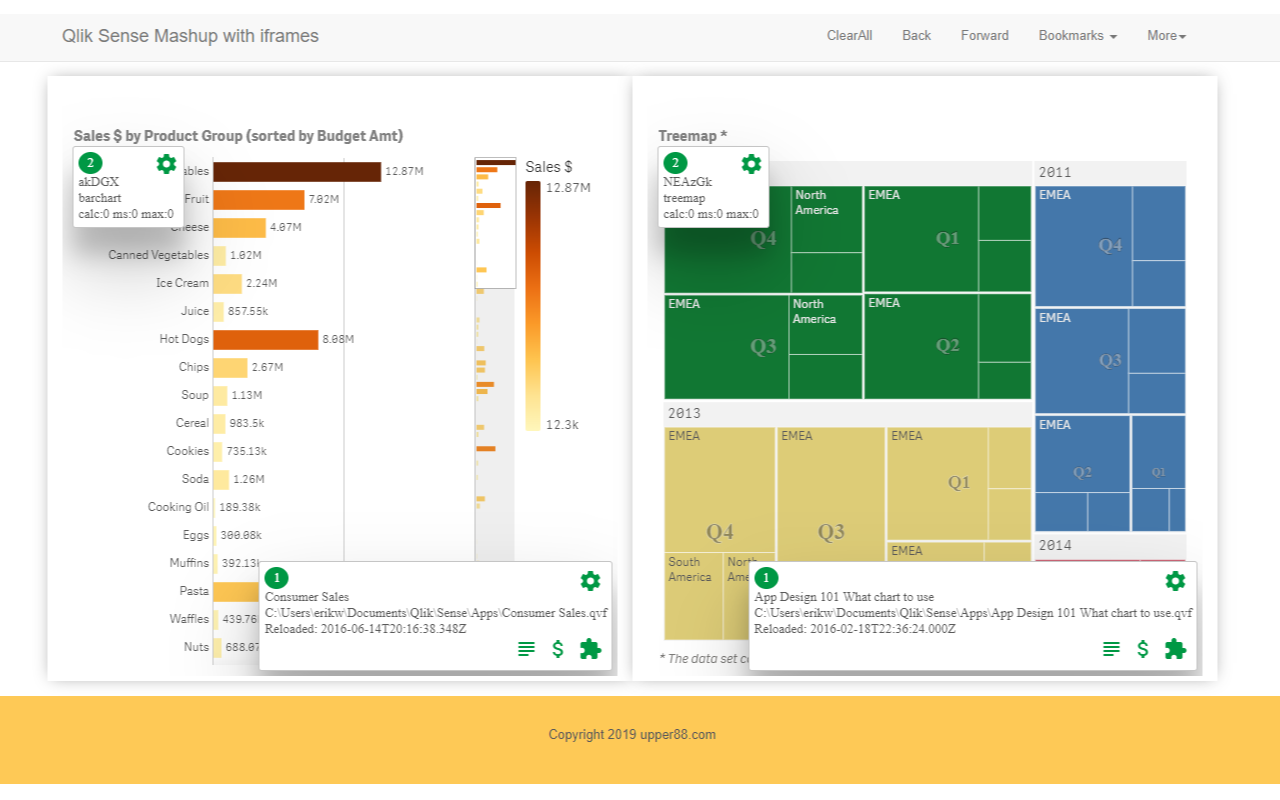Open settings gear in Consumer Sales panel
The width and height of the screenshot is (1280, 800).
click(590, 581)
